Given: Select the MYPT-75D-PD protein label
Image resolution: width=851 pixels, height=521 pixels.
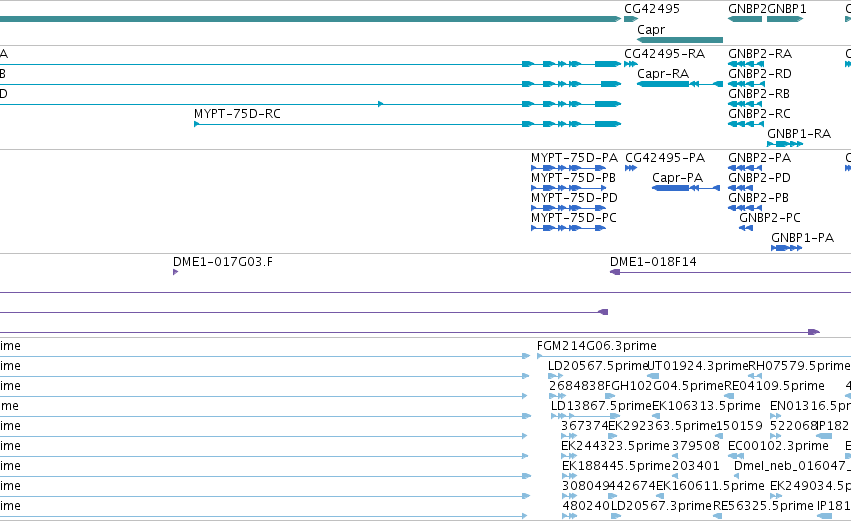Looking at the screenshot, I should pos(574,198).
